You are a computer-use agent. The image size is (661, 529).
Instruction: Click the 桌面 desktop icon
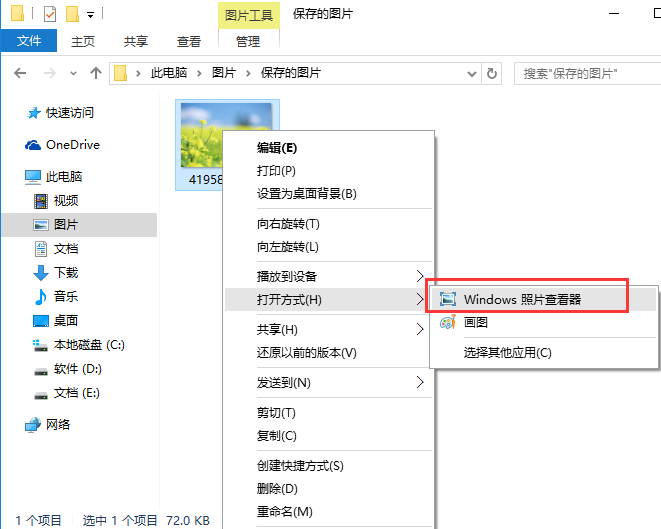[x=41, y=321]
